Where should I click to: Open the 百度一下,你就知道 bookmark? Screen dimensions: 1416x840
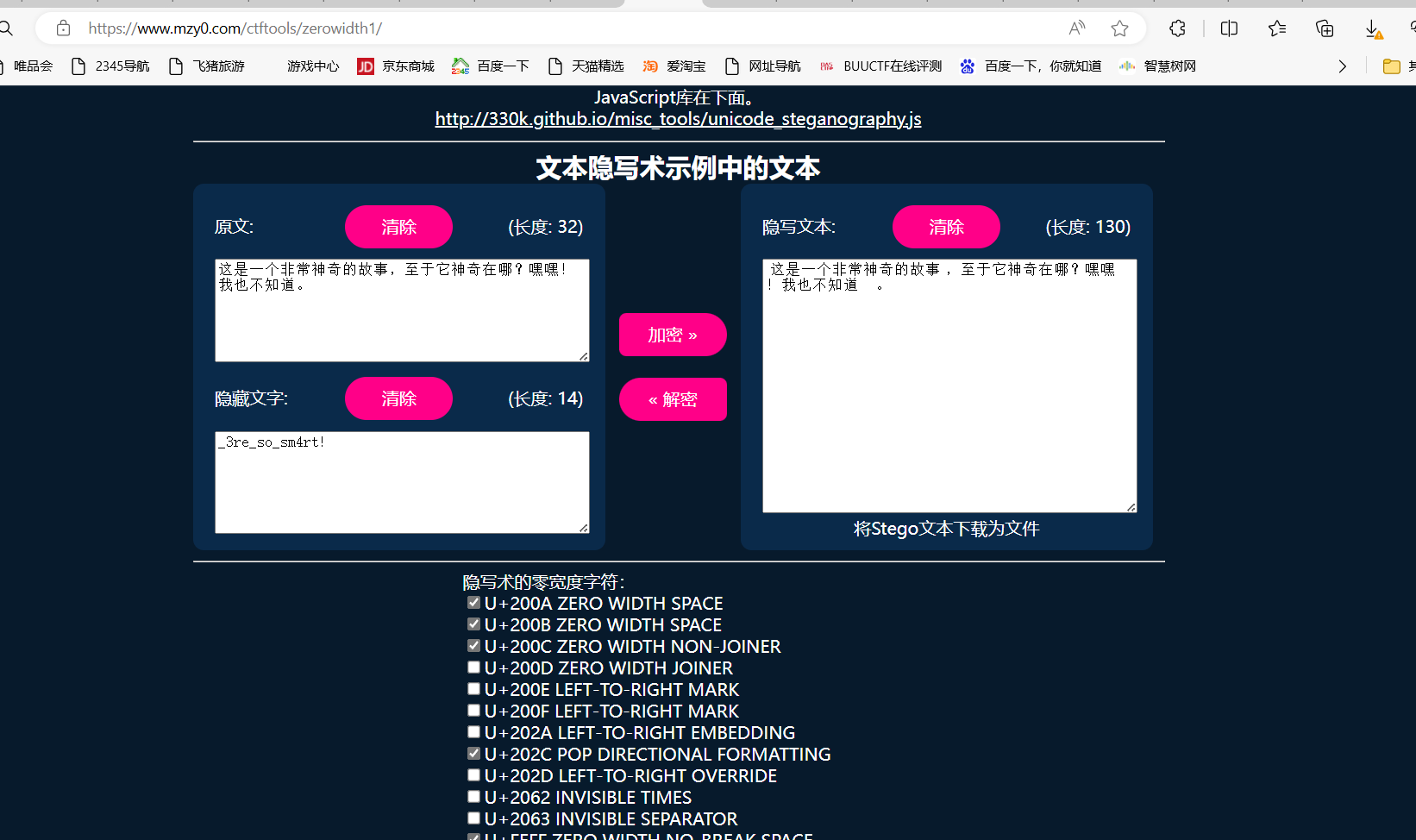click(x=1031, y=66)
